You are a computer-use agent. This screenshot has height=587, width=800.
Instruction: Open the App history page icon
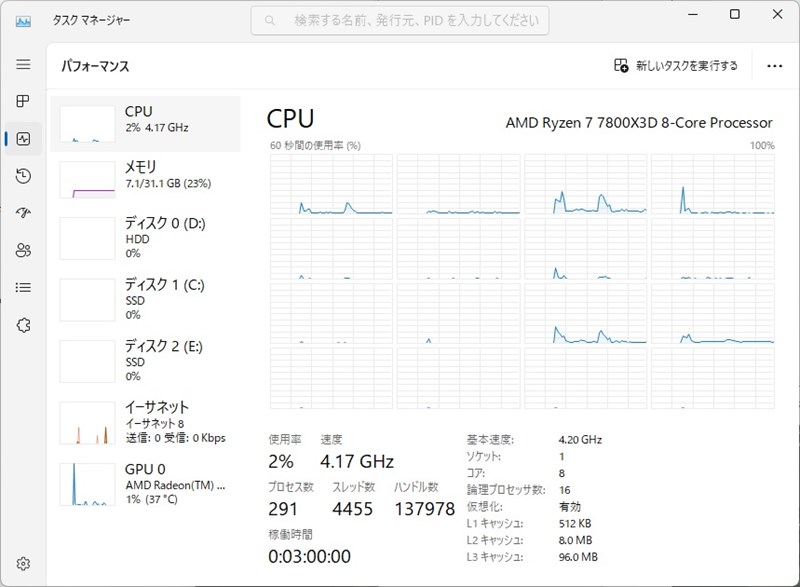[x=23, y=176]
